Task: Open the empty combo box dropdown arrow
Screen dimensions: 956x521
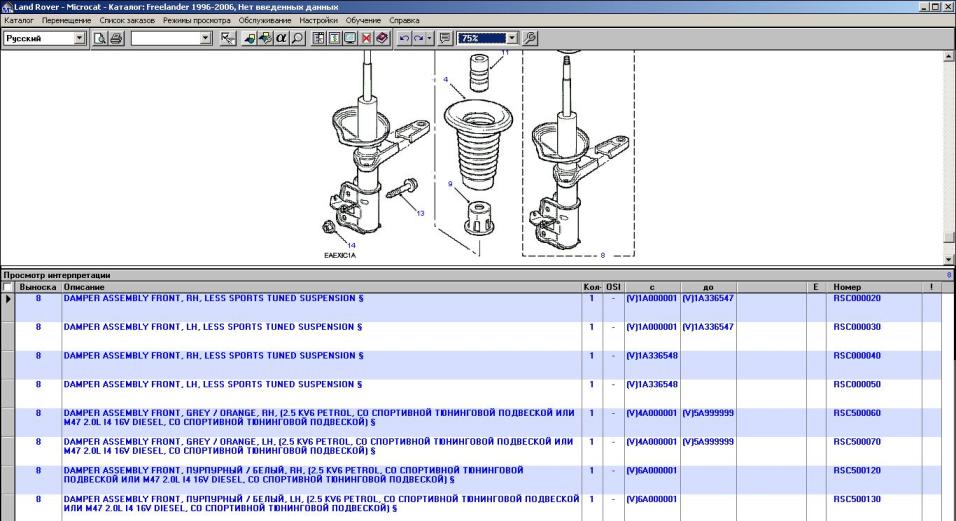Action: click(205, 38)
